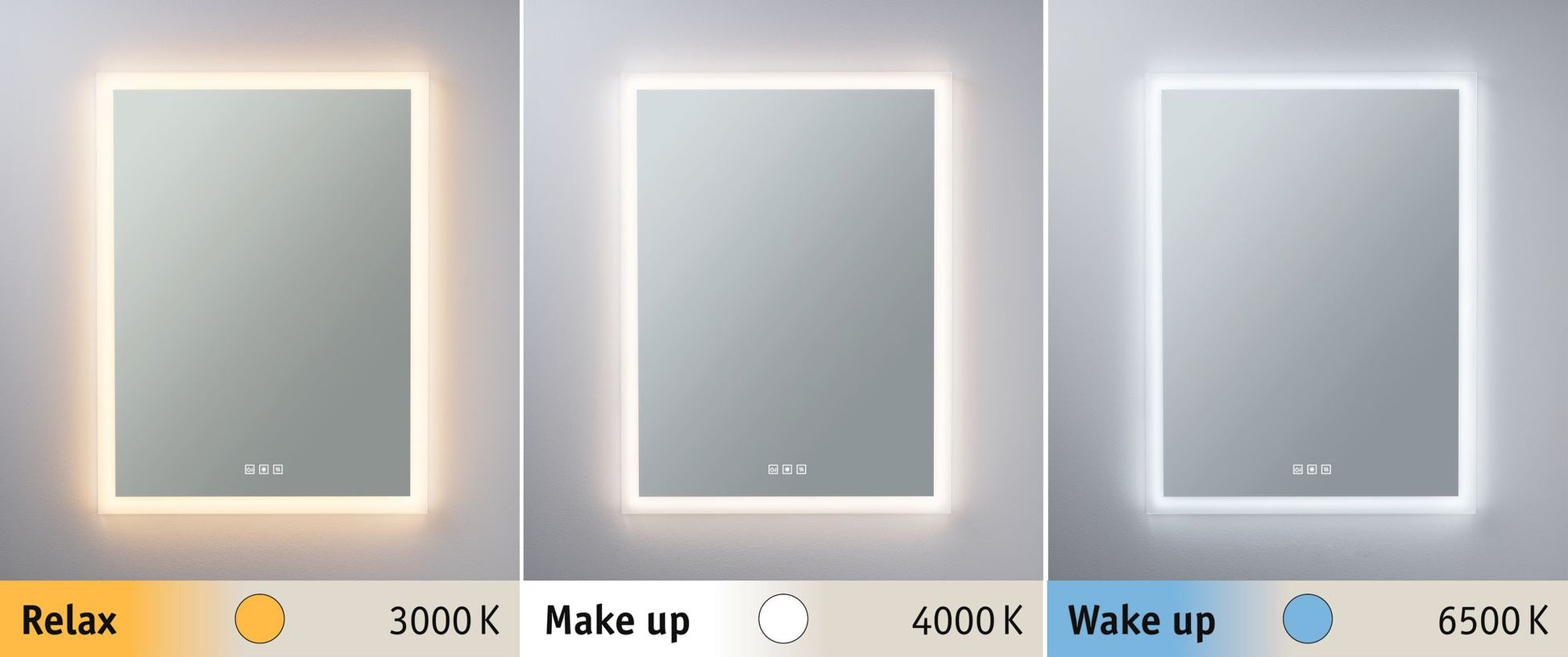Click the Relax label
This screenshot has height=657, width=1568.
(x=69, y=621)
